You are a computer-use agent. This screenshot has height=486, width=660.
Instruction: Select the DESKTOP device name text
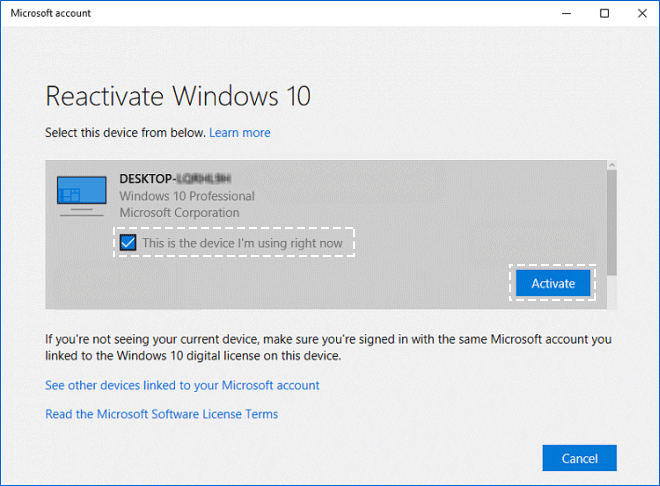pyautogui.click(x=175, y=179)
